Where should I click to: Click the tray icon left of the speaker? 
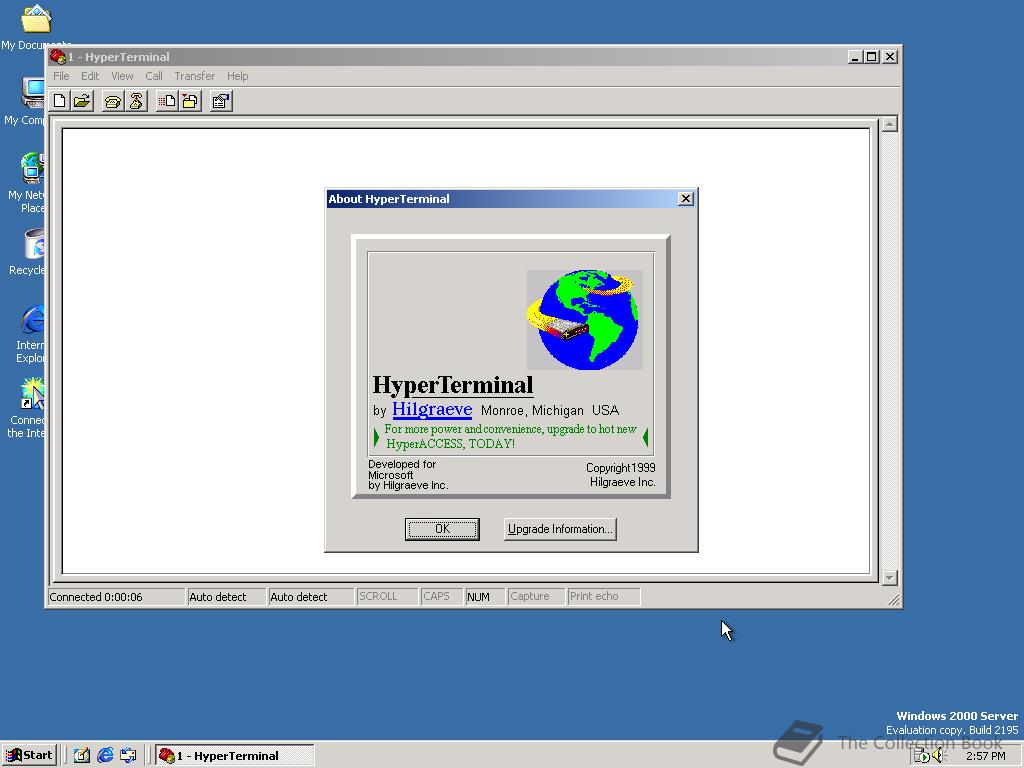point(921,756)
